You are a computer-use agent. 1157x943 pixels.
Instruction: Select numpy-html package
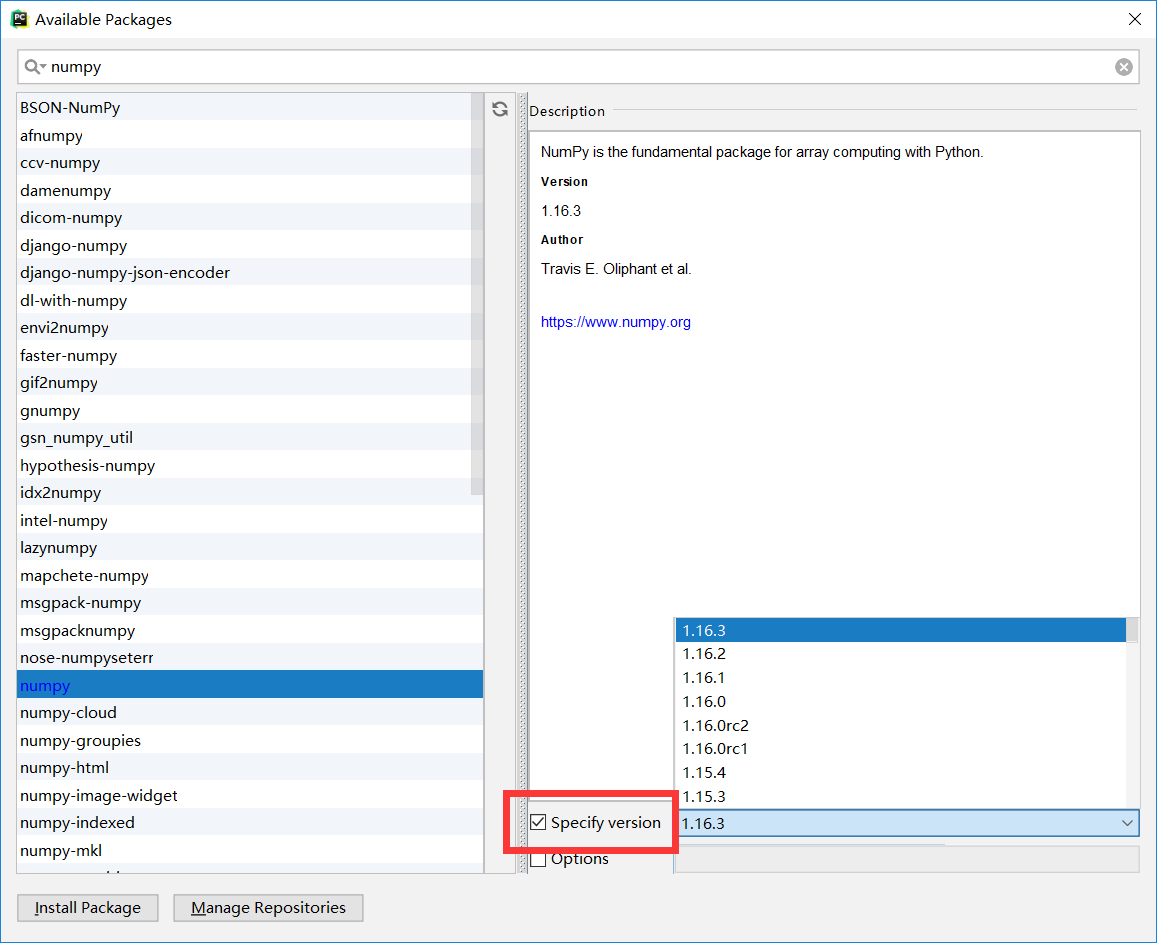click(x=250, y=767)
